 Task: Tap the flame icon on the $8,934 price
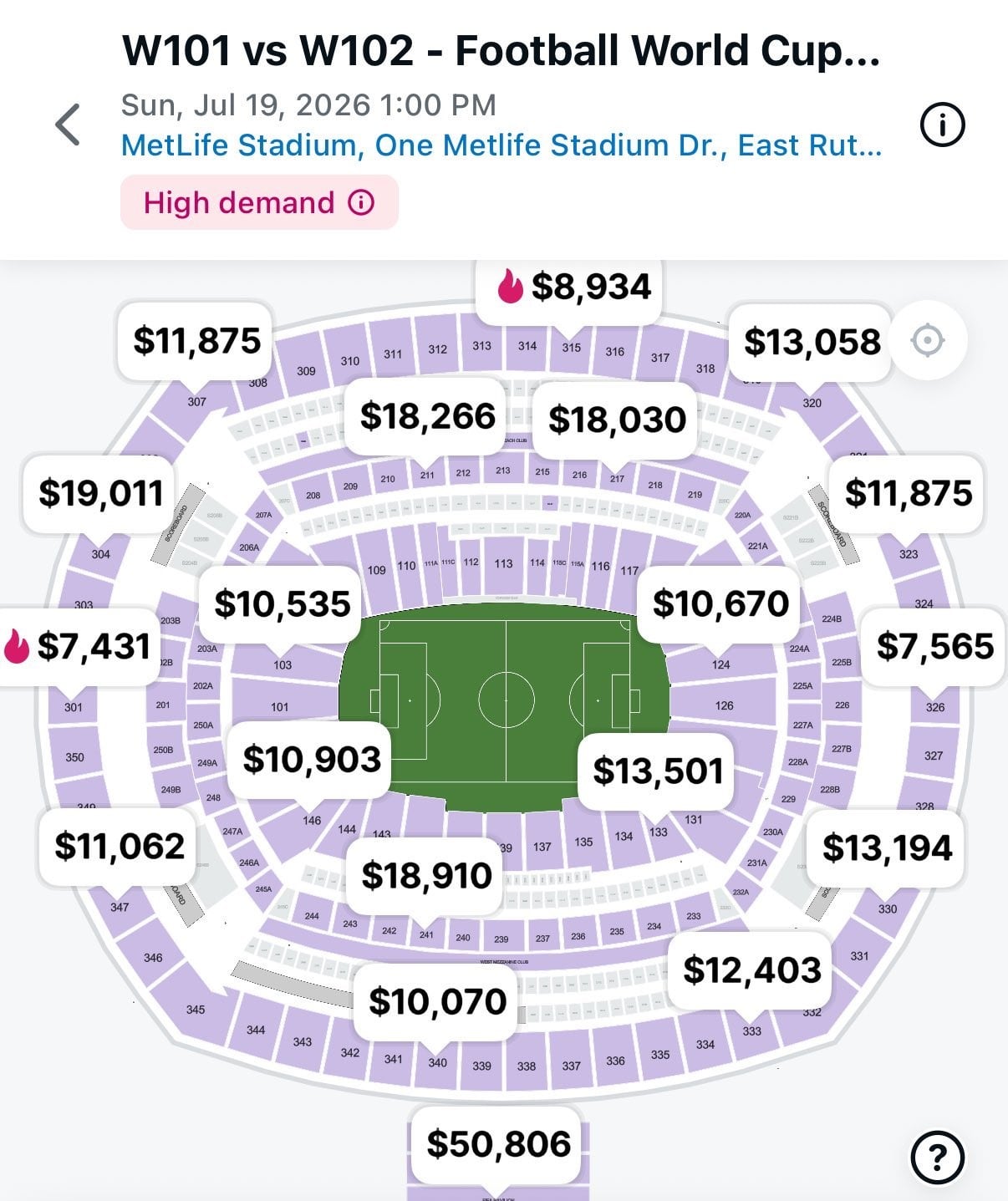(x=510, y=286)
